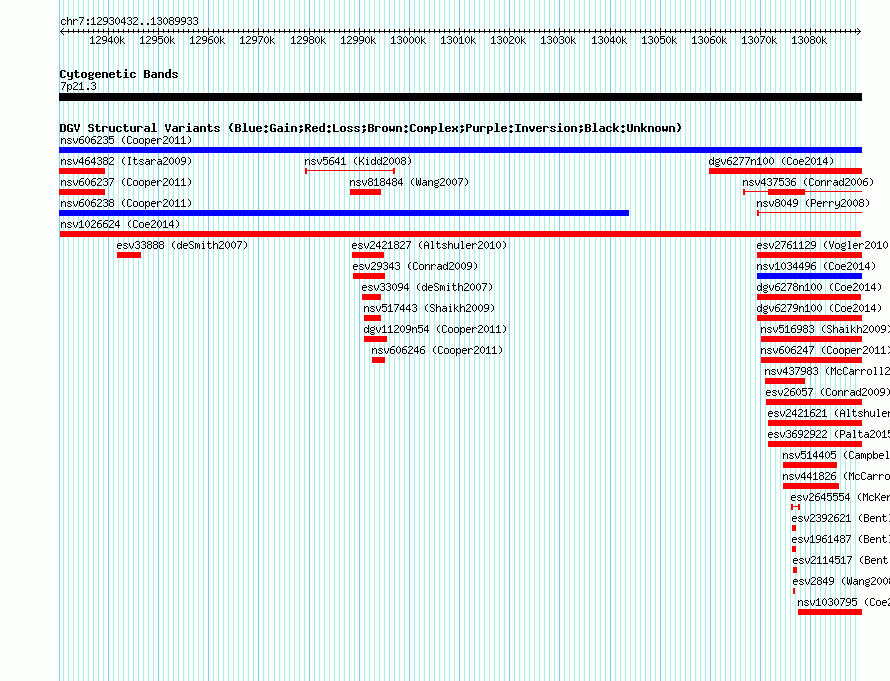
Task: Click nsv1034496 (Coe2014) gain variant label
Action: 816,266
